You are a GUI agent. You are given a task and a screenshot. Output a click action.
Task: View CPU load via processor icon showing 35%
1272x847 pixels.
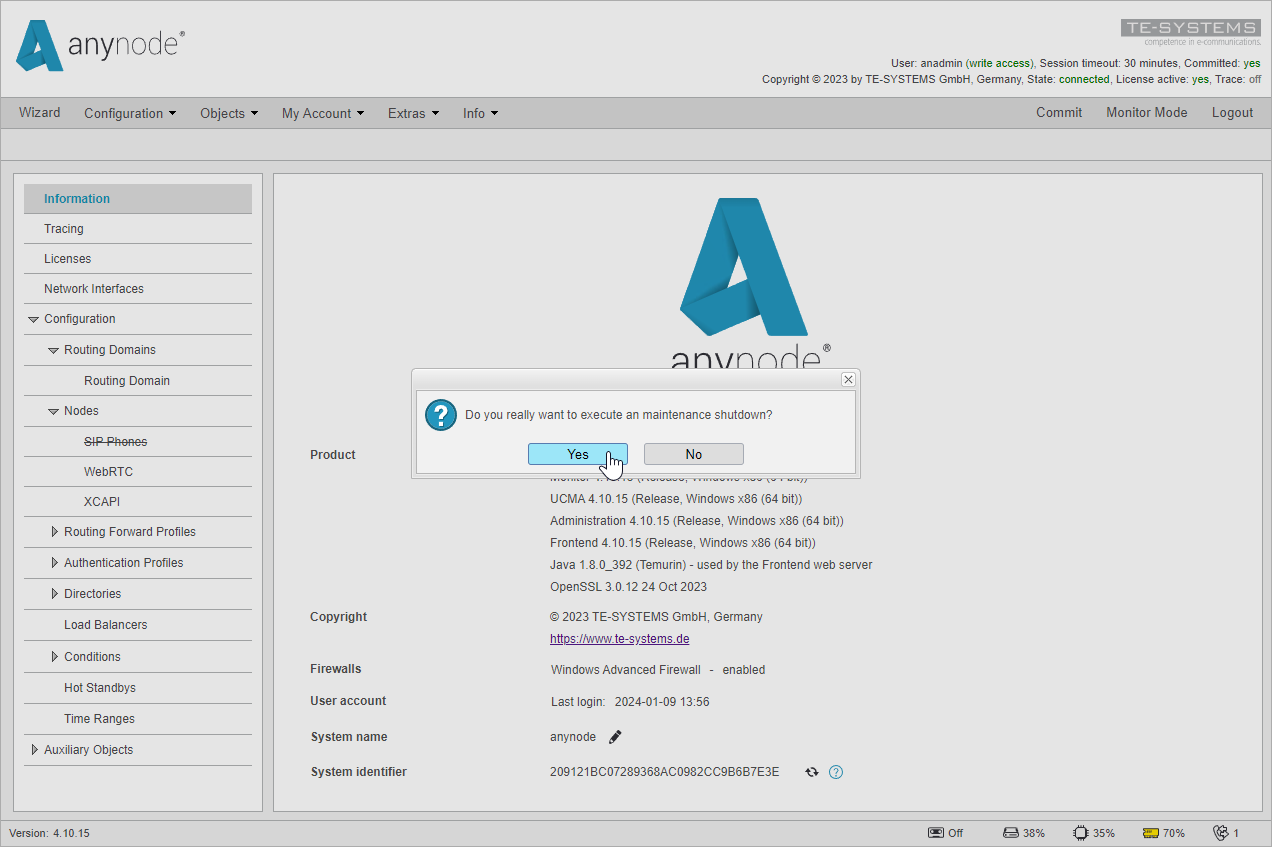1080,832
